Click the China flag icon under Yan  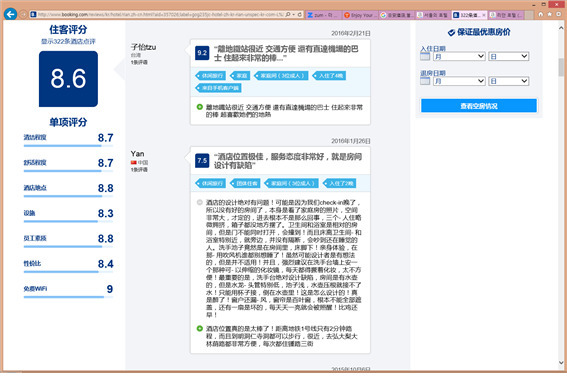click(x=134, y=162)
